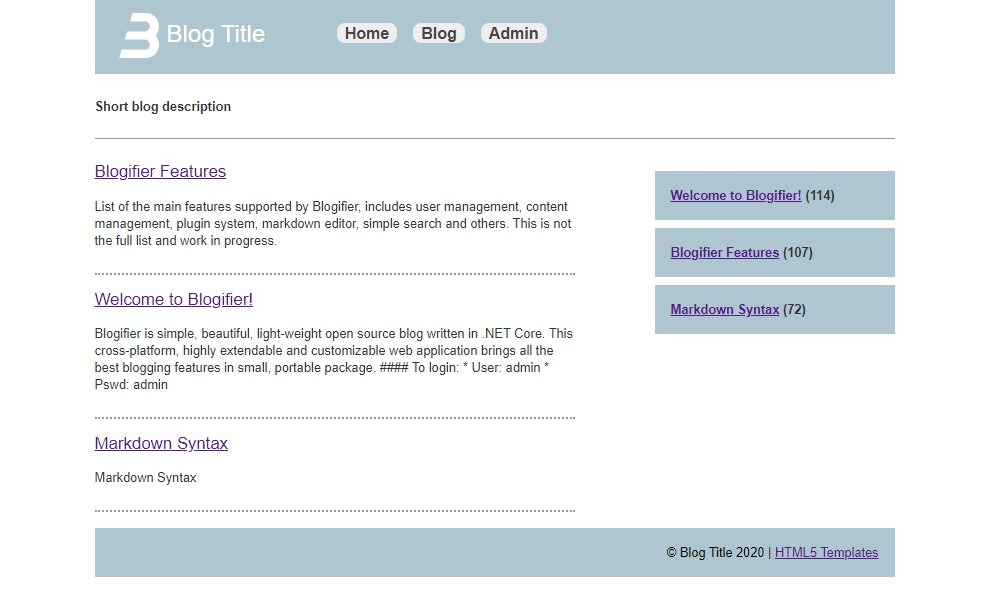Select 'Blogifier Features' in the sidebar
991x590 pixels.
[x=724, y=252]
